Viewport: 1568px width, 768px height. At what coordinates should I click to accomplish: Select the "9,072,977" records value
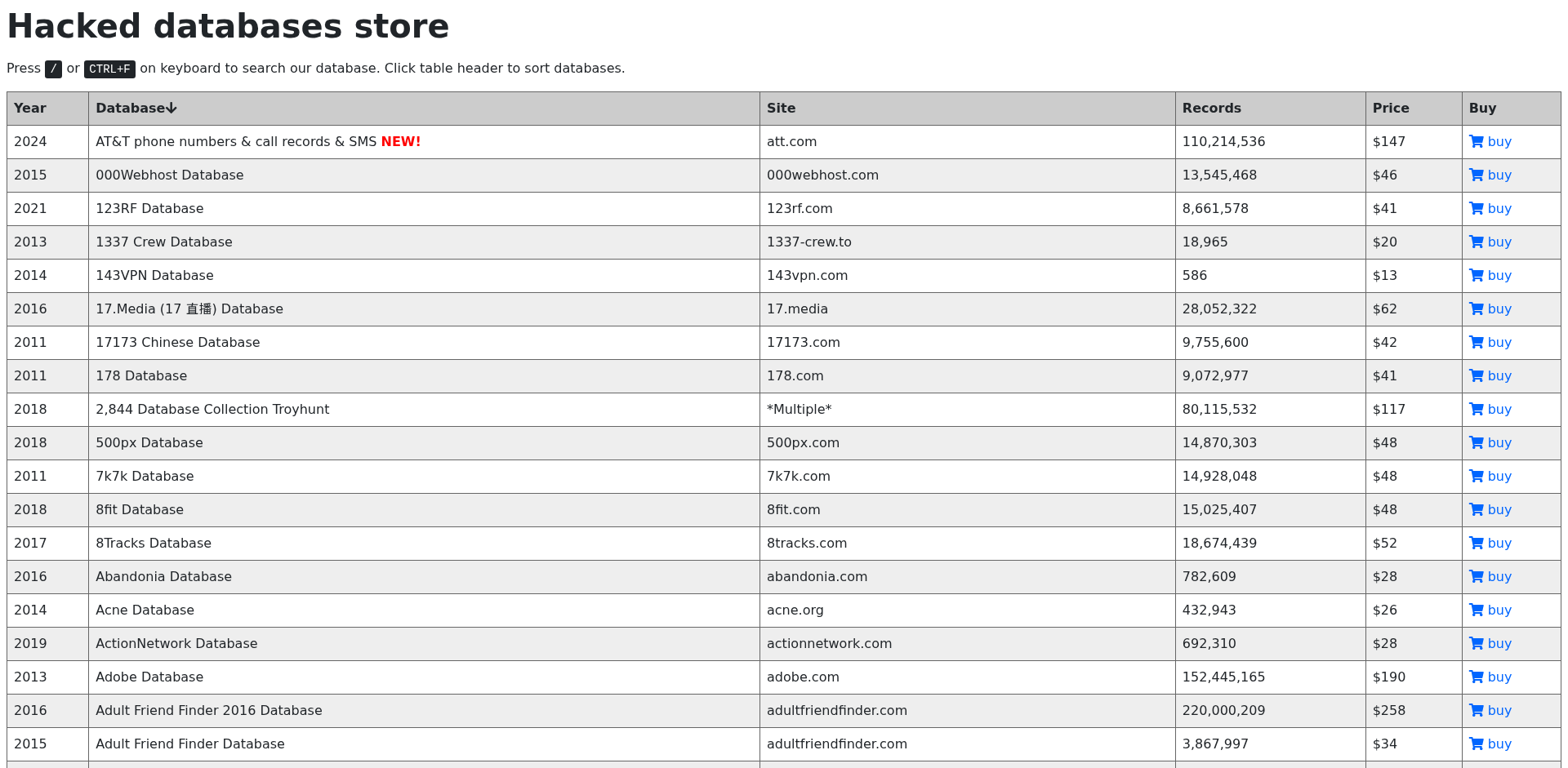click(1215, 376)
